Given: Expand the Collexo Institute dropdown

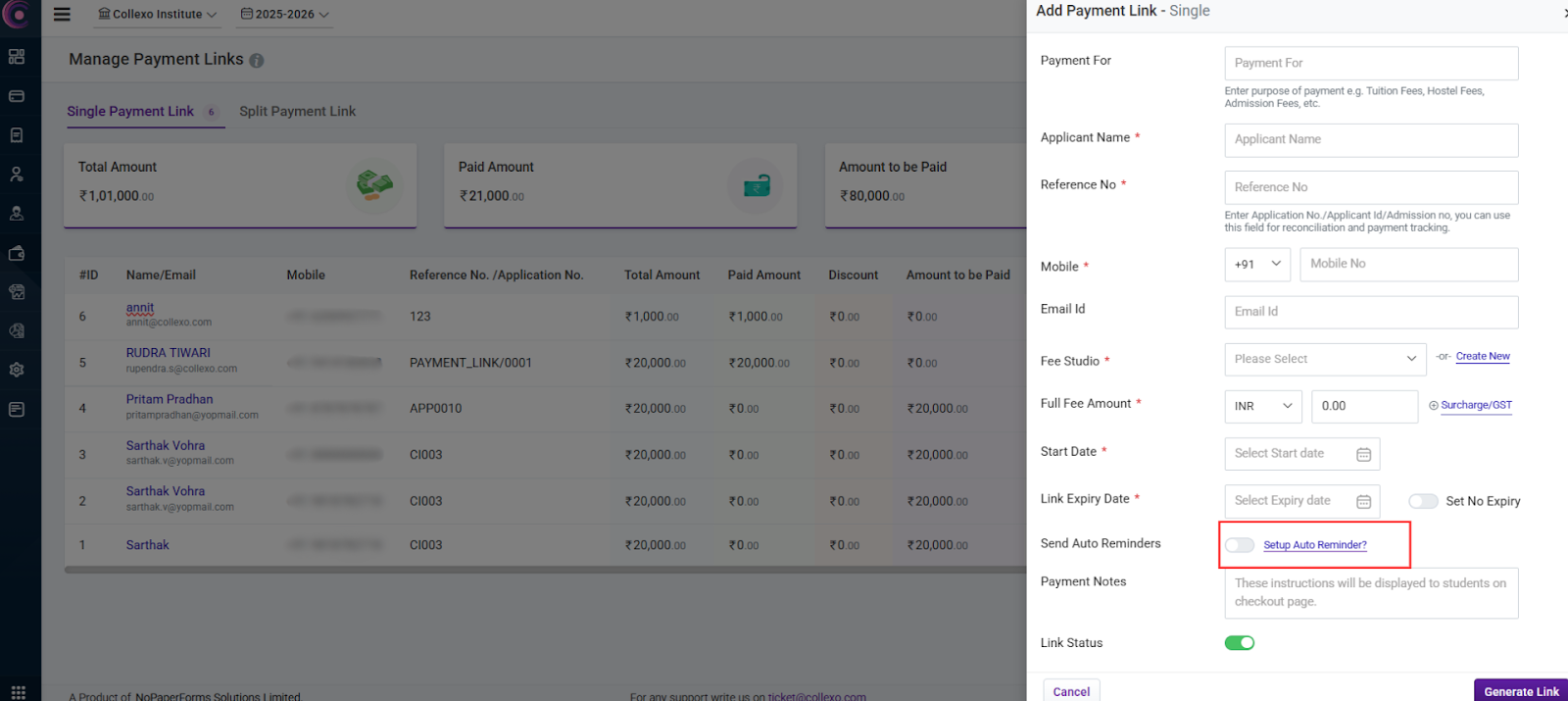Looking at the screenshot, I should coord(158,15).
